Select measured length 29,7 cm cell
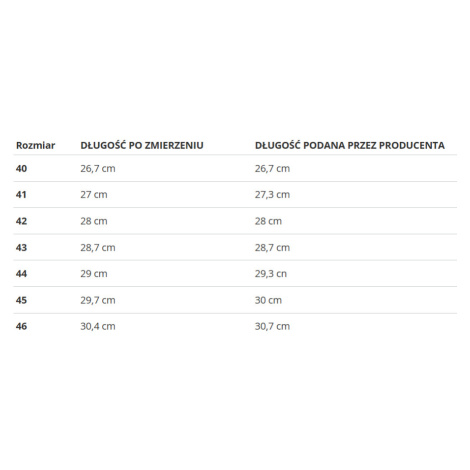Image resolution: width=470 pixels, height=470 pixels. coord(98,300)
